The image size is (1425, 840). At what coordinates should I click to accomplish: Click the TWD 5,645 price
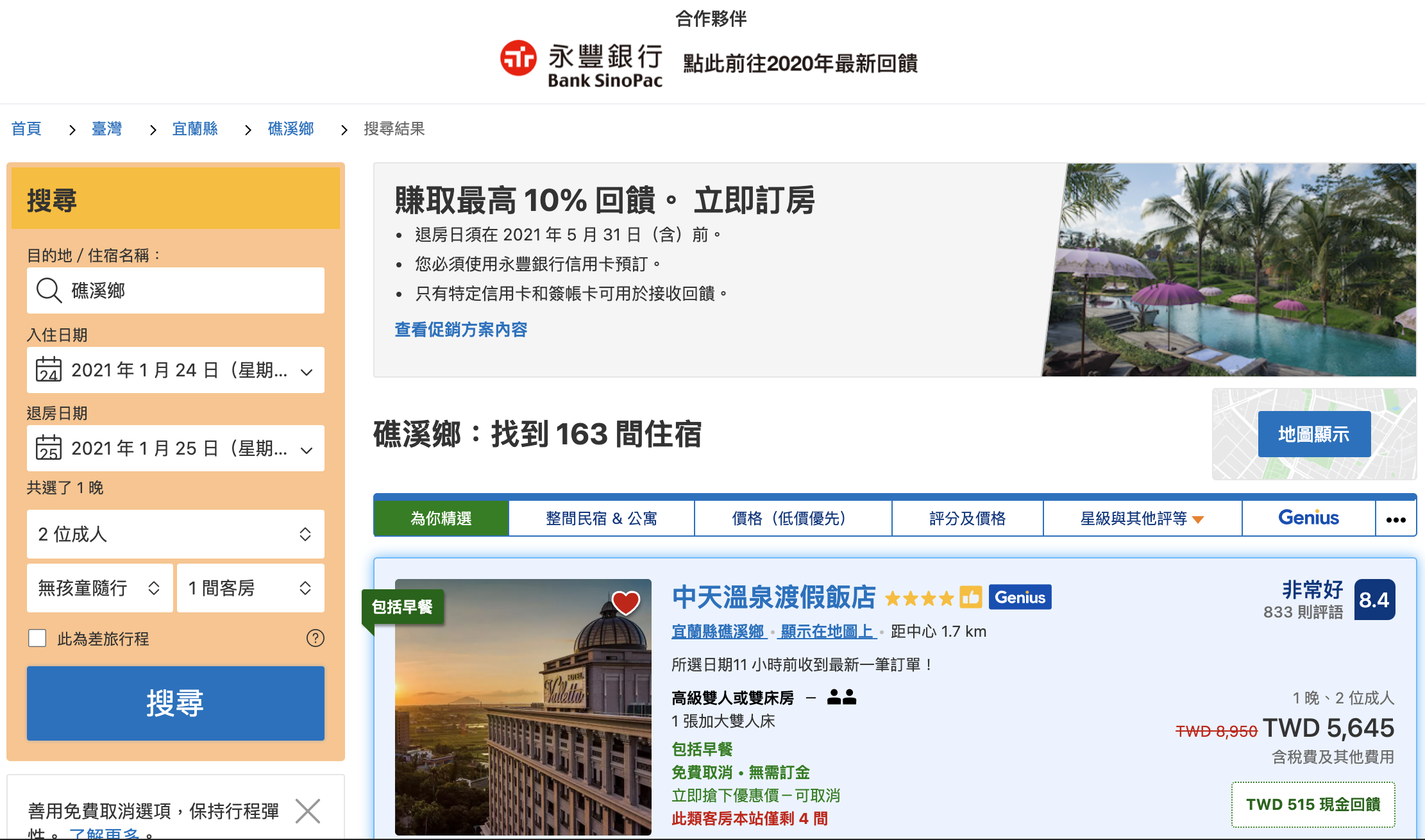1329,728
